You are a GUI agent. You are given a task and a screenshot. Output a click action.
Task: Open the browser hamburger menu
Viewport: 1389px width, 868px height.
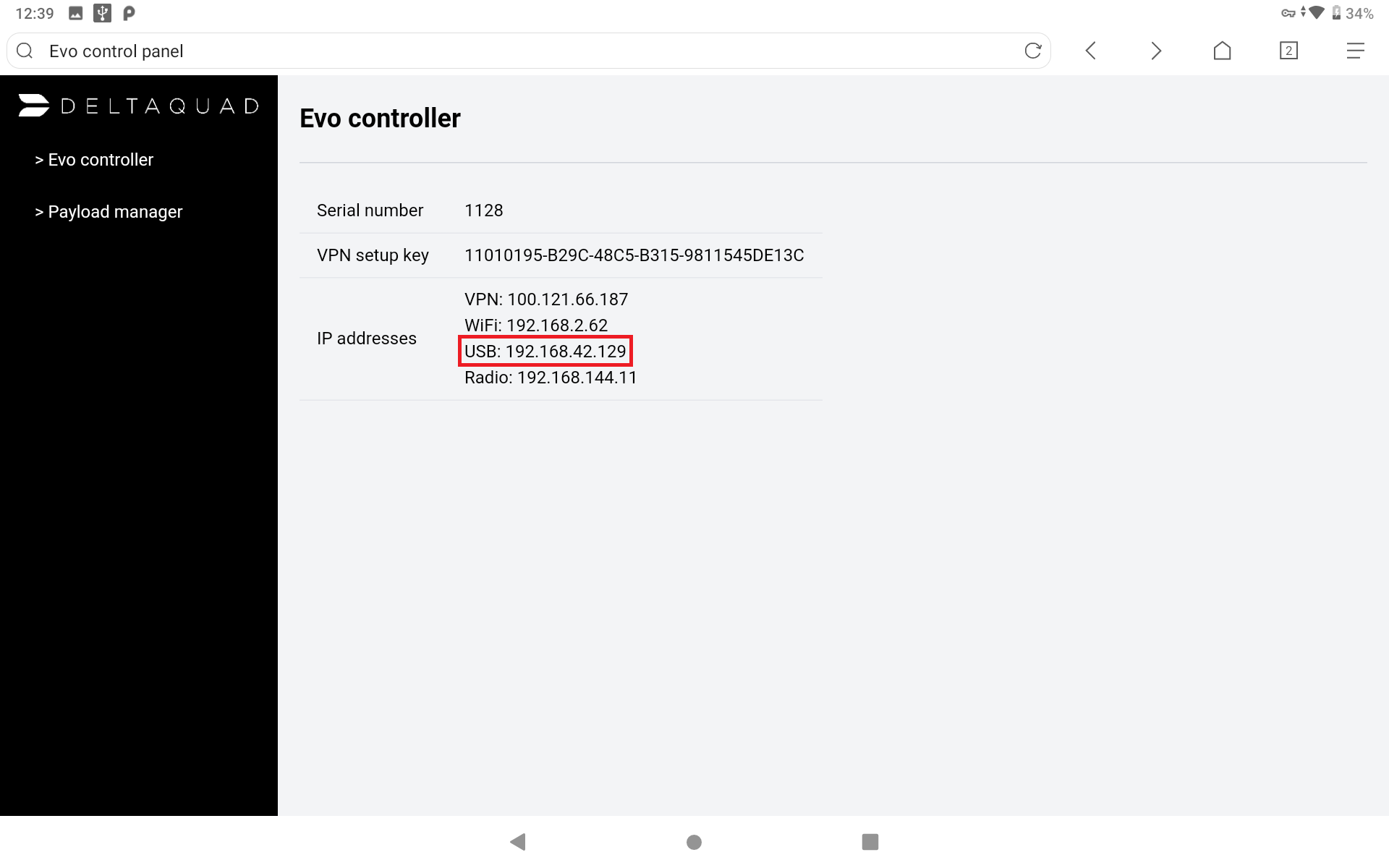[1355, 51]
